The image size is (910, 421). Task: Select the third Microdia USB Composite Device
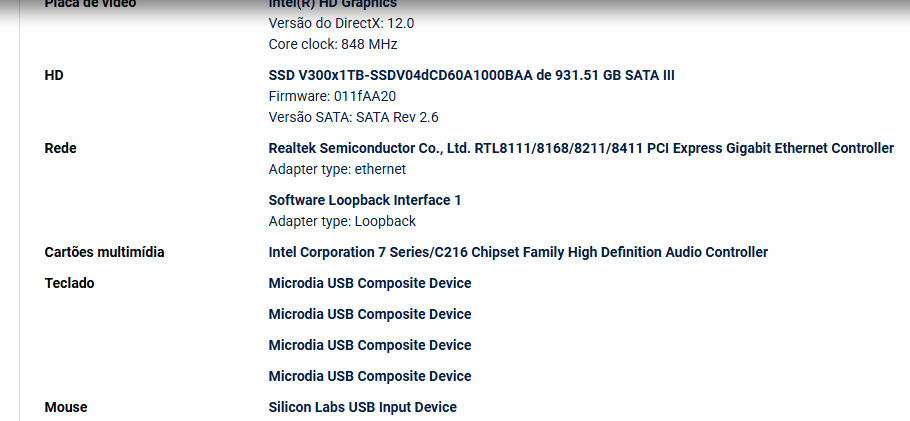pos(370,345)
